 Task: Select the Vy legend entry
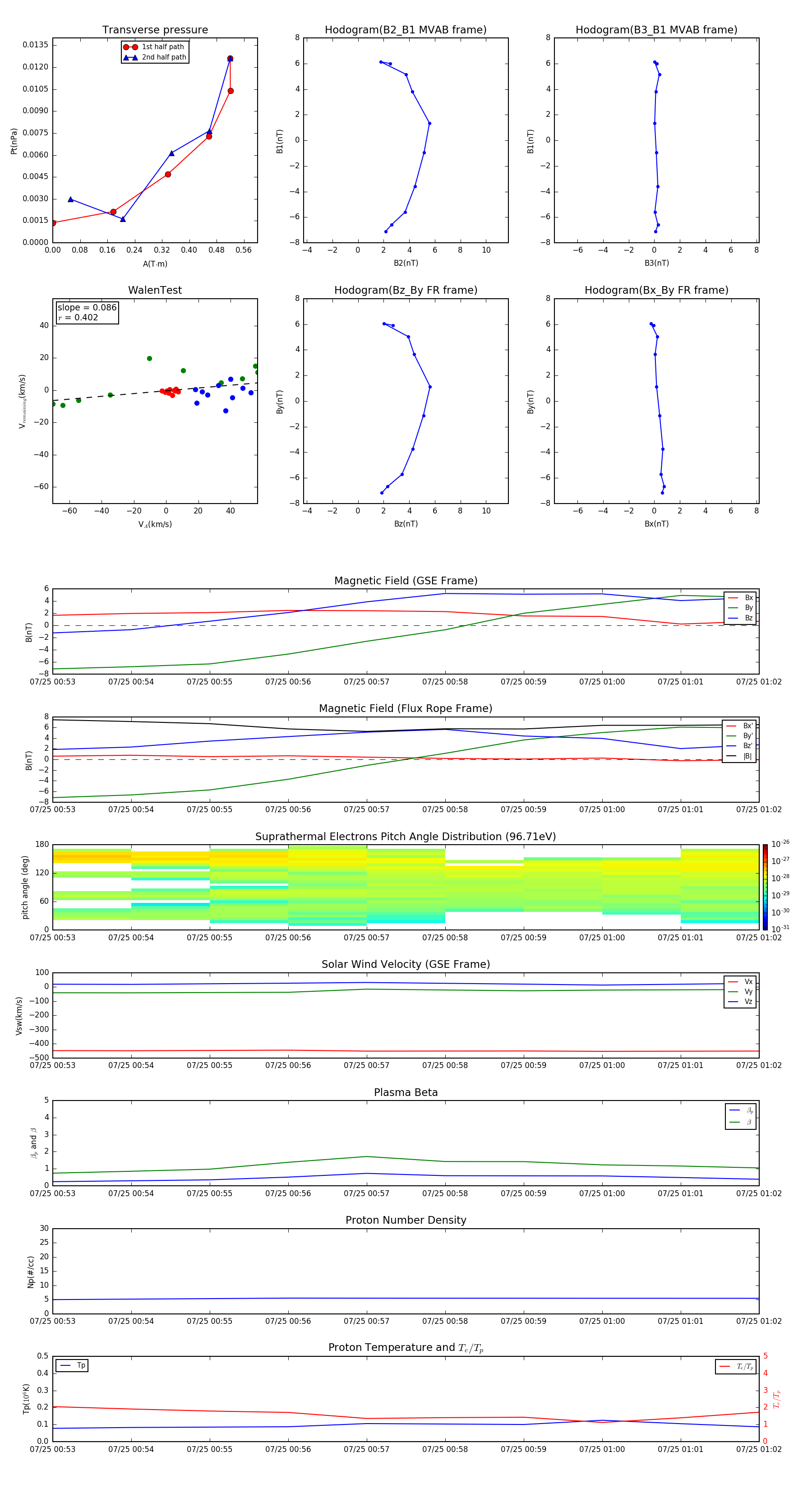pyautogui.click(x=740, y=991)
